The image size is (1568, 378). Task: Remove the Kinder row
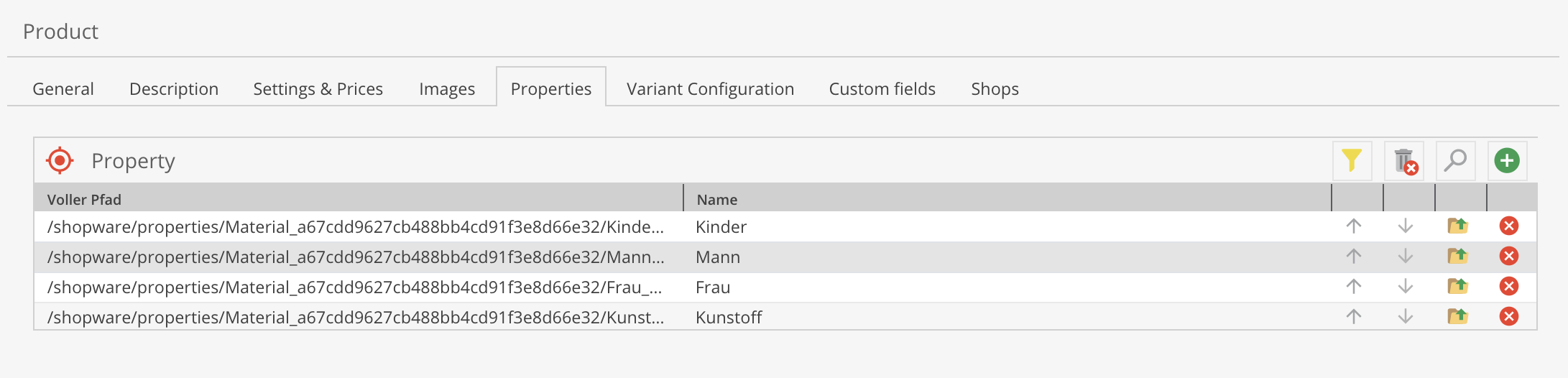[x=1509, y=226]
